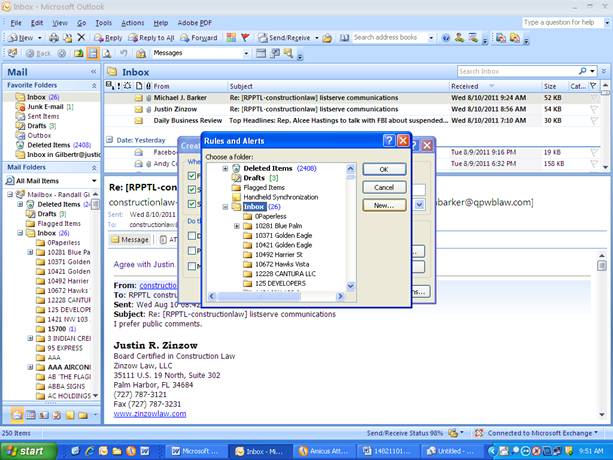This screenshot has width=613, height=460.
Task: Click the Undo icon in second toolbar
Action: 124,53
